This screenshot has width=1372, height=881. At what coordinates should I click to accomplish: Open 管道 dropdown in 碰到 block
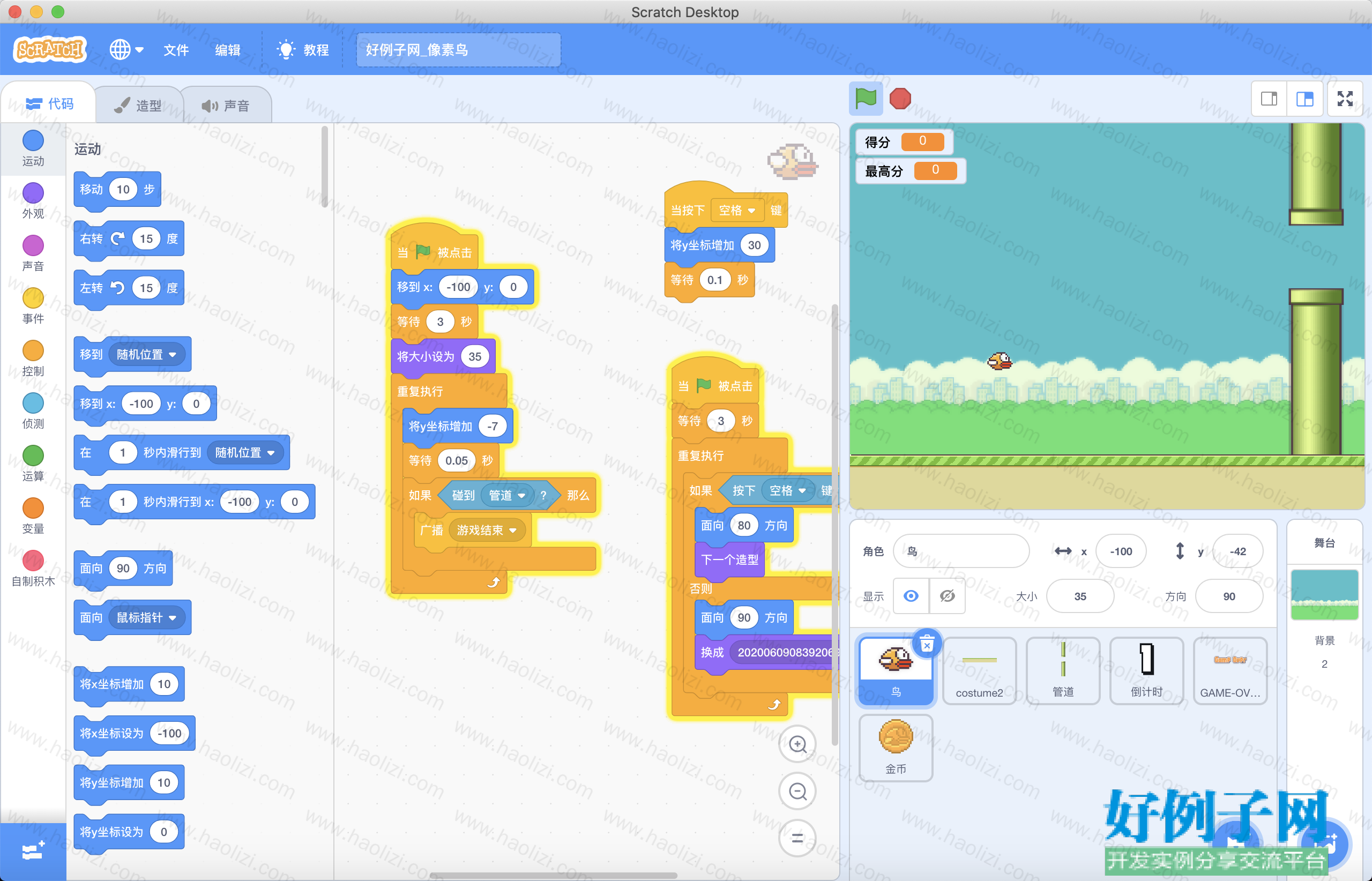tap(507, 495)
